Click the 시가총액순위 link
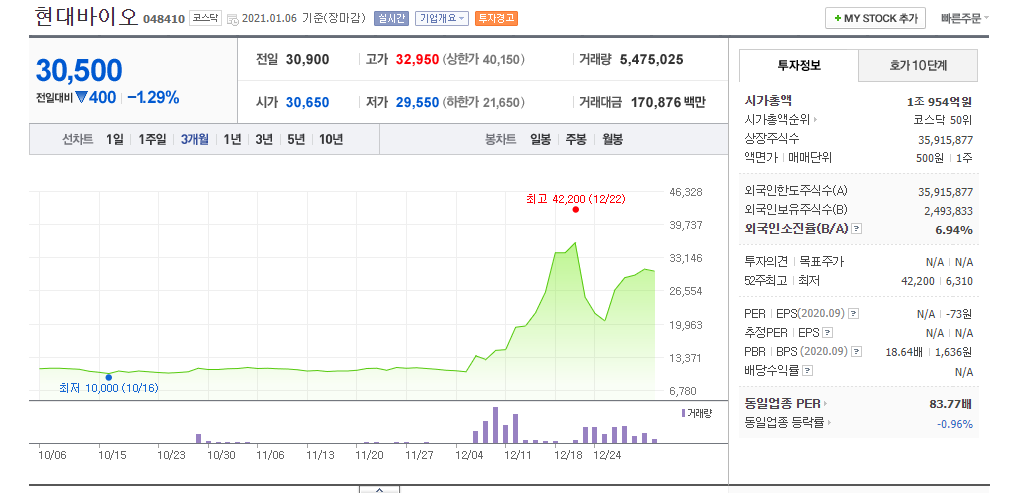This screenshot has width=1016, height=493. tap(778, 120)
